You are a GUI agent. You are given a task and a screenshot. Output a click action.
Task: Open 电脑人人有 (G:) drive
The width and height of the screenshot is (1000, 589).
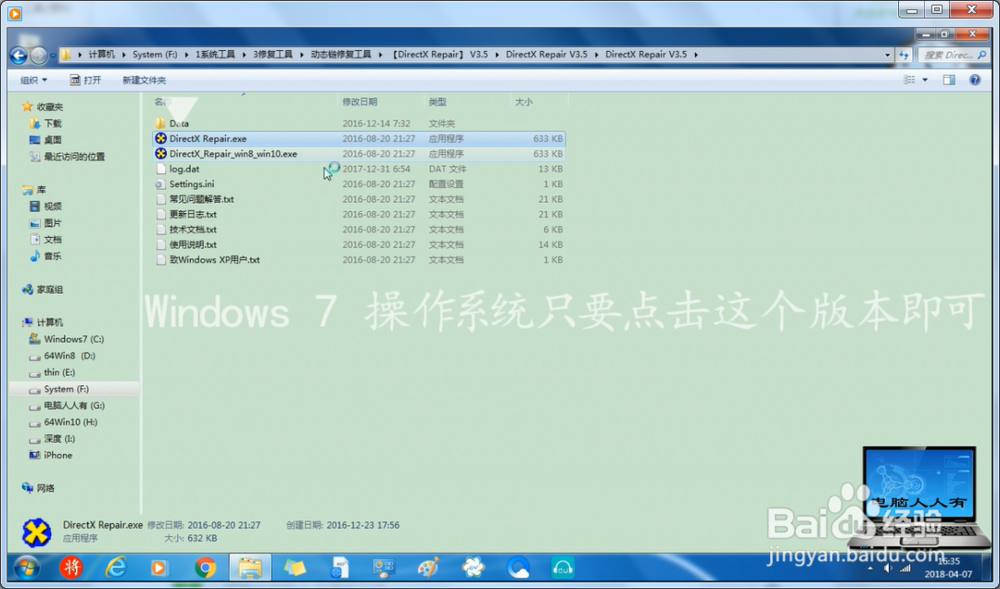point(67,405)
